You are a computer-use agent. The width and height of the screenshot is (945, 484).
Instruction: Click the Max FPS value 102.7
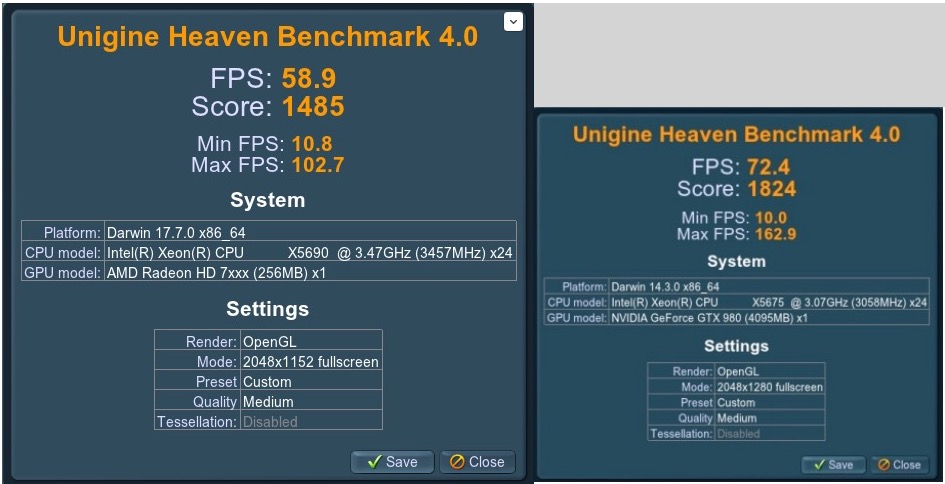318,165
